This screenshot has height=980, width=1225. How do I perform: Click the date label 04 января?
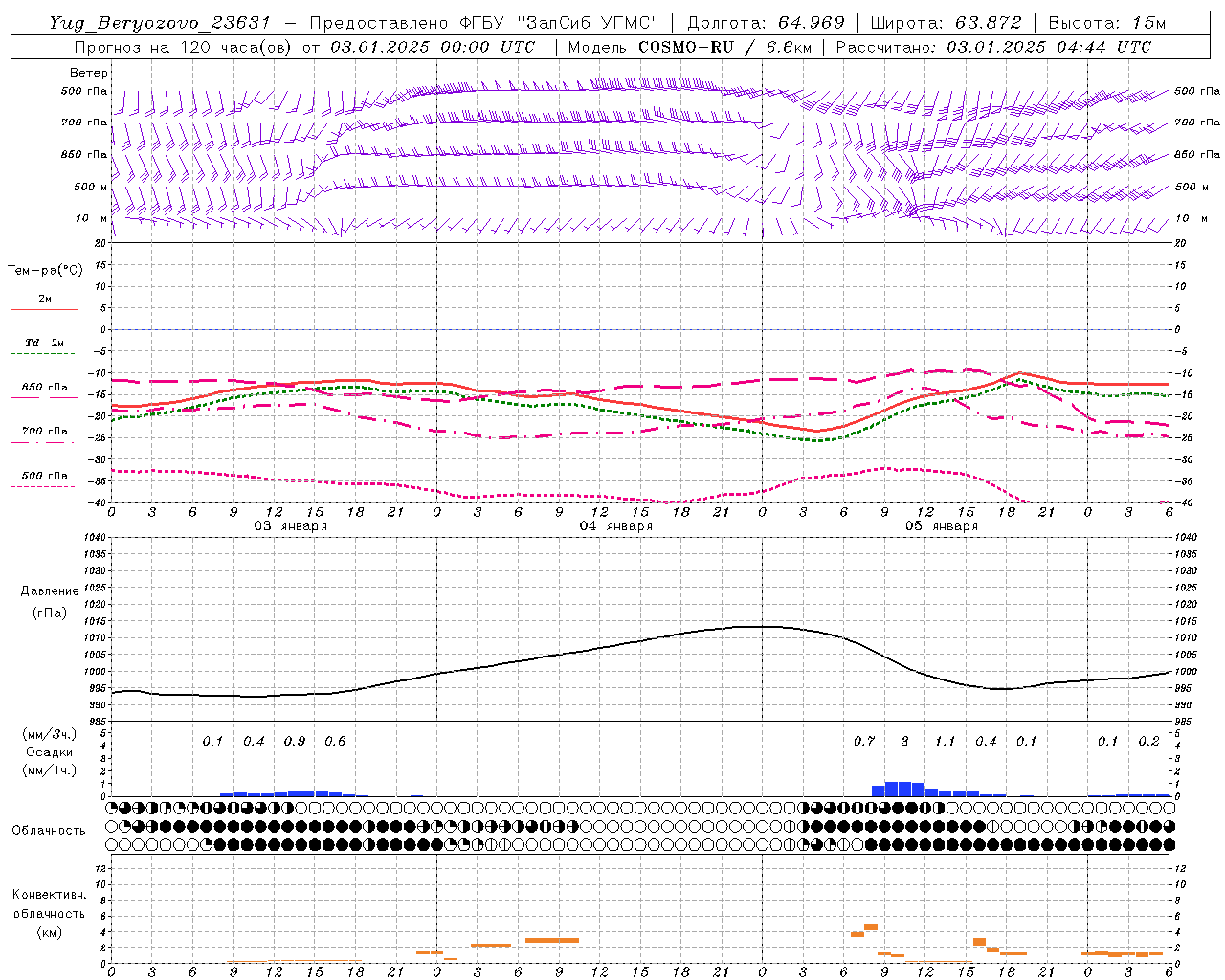(615, 526)
